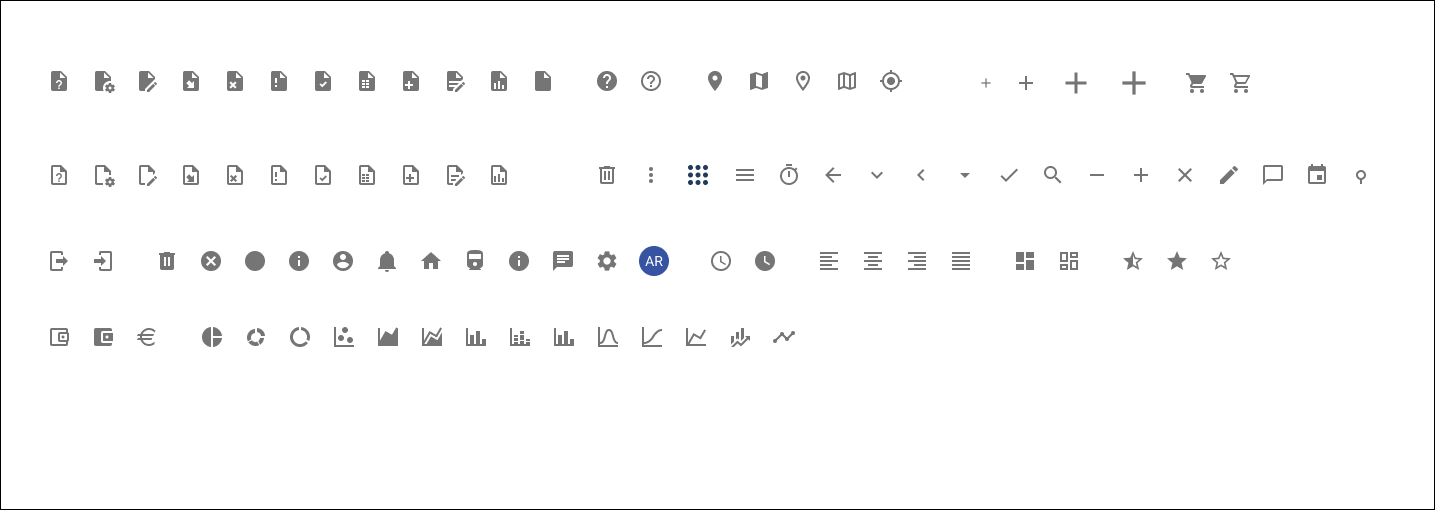Click the checkmark icon
Image resolution: width=1435 pixels, height=510 pixels.
[x=1009, y=175]
